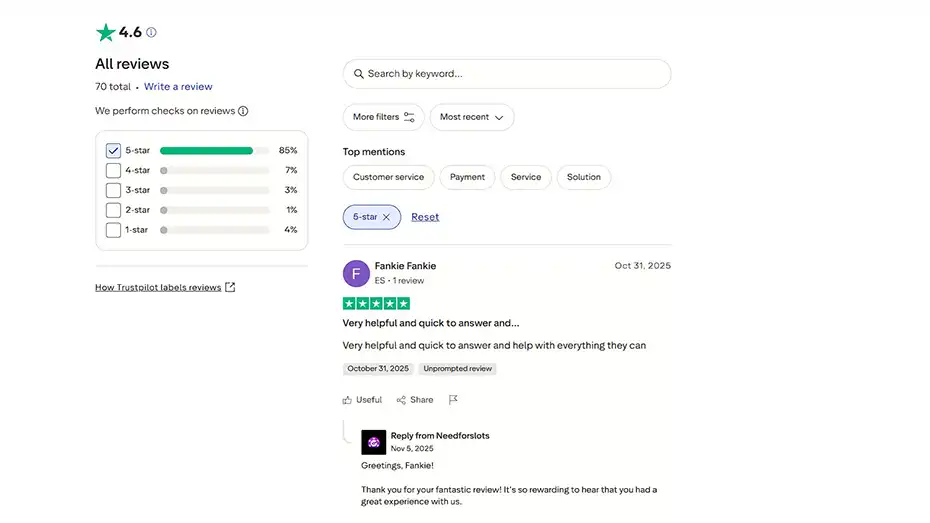Click info icon next to review checks
Viewport: 930px width, 523px height.
(x=243, y=111)
